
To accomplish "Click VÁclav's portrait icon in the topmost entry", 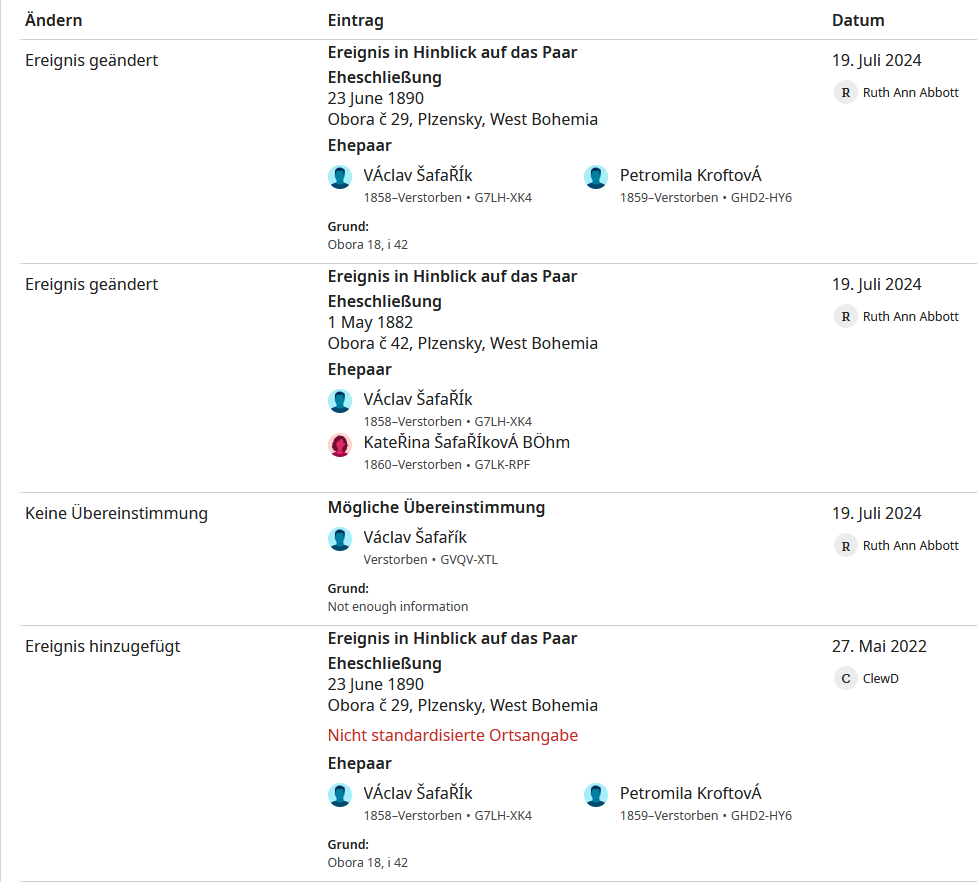I will (x=340, y=177).
